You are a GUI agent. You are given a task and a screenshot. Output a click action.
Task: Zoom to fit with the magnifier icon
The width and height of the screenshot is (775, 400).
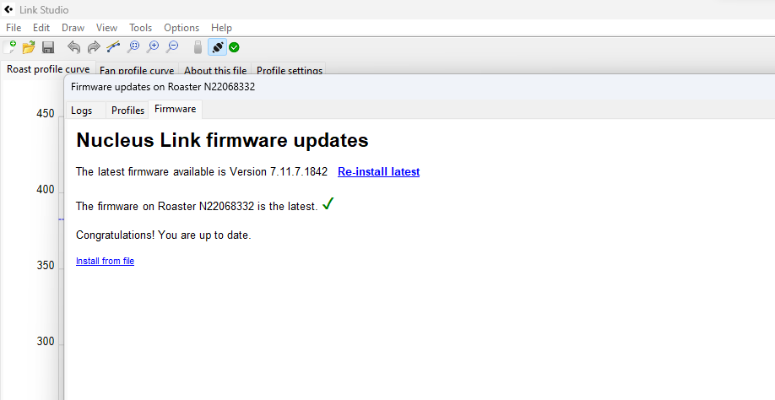(x=133, y=47)
